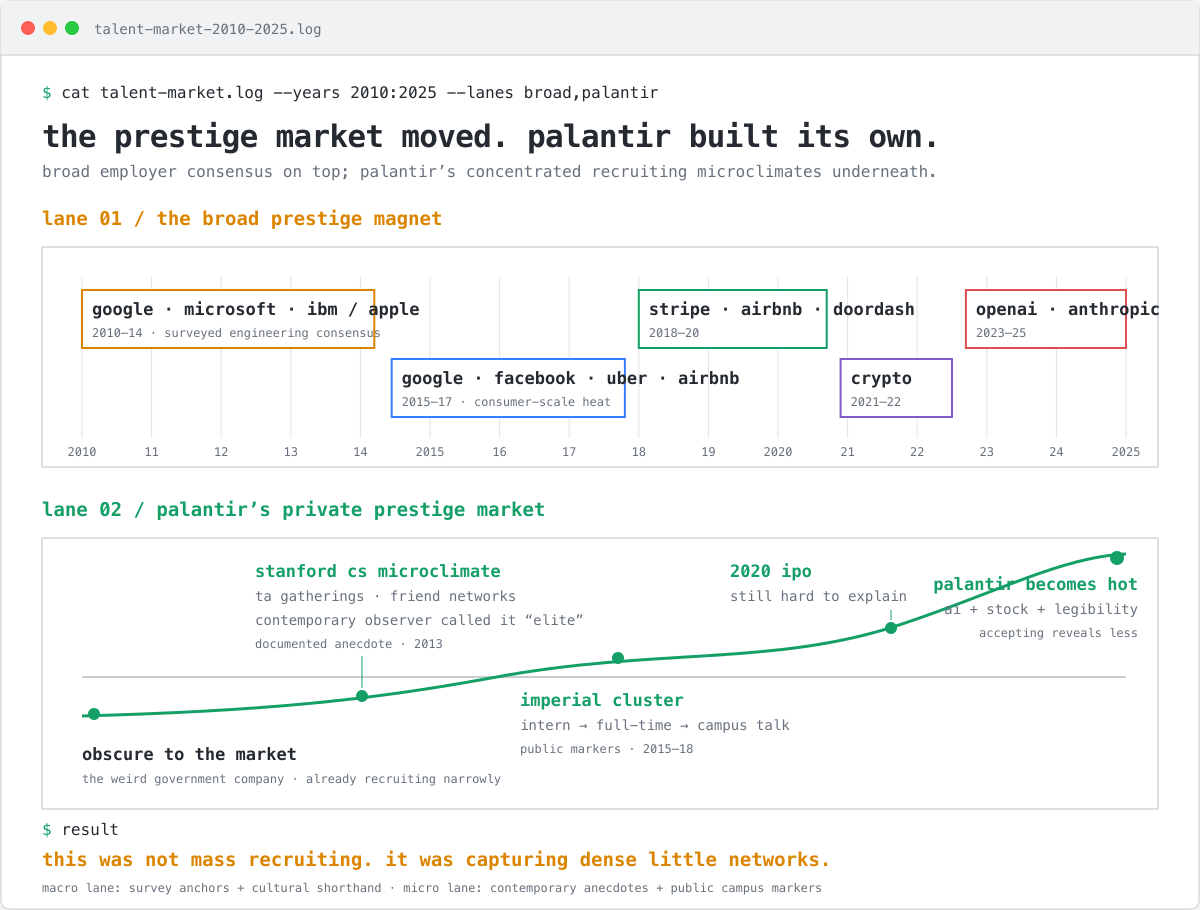Screen dimensions: 1200x910
Task: Click the axis tick labeled 12
Action: pos(221,452)
